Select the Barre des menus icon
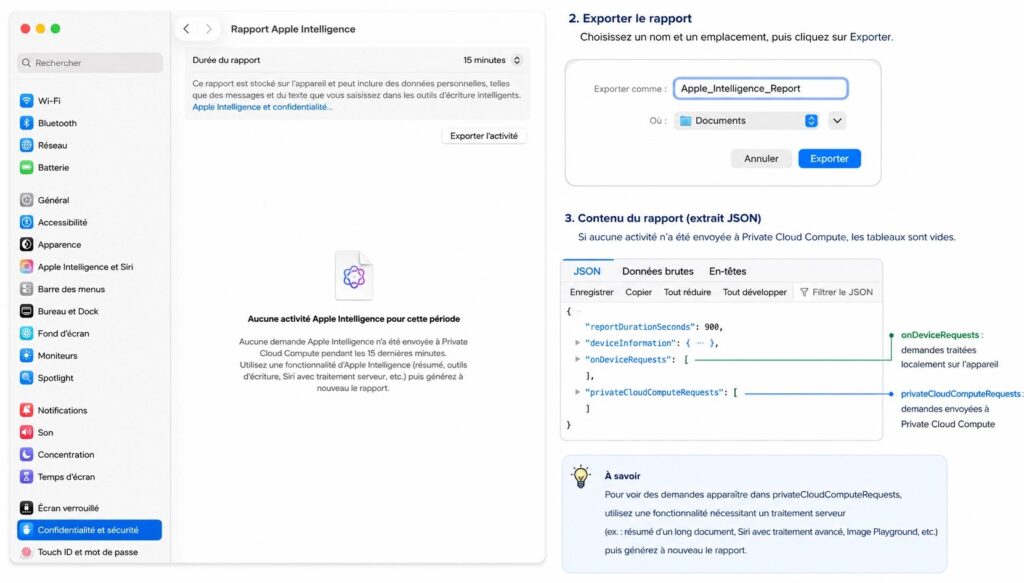 26,289
